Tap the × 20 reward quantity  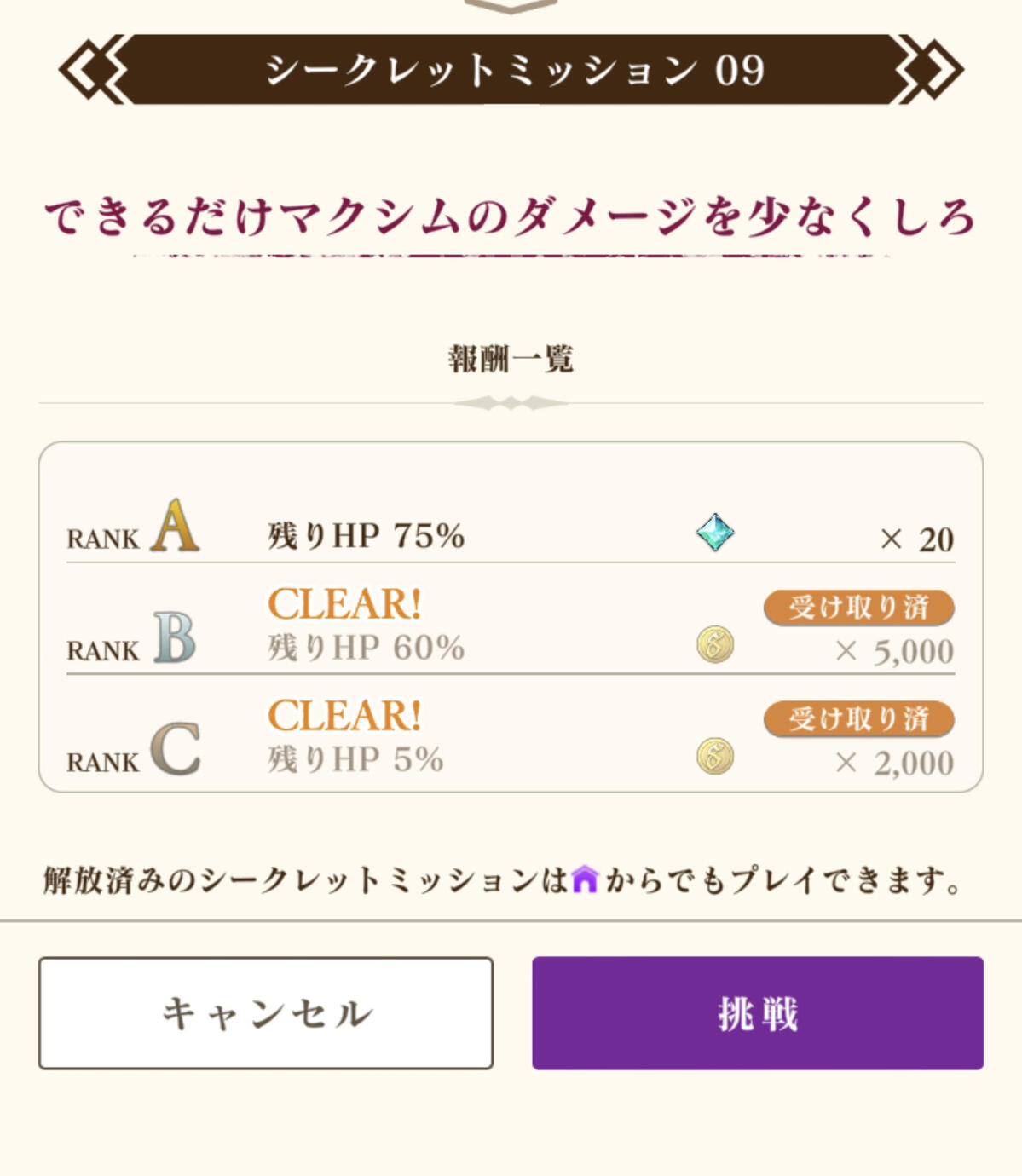coord(916,539)
